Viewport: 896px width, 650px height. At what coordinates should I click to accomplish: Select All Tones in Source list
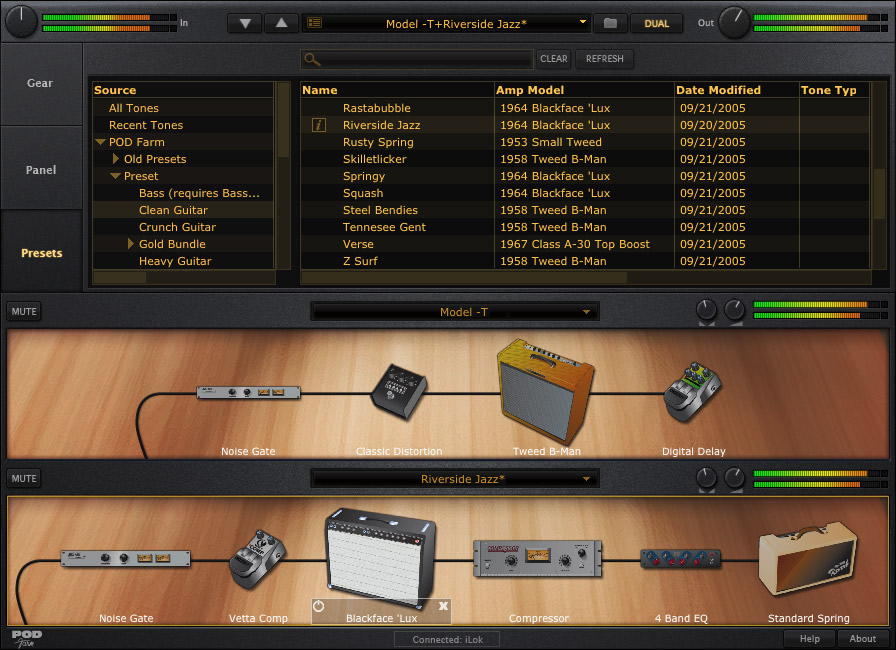pyautogui.click(x=183, y=108)
